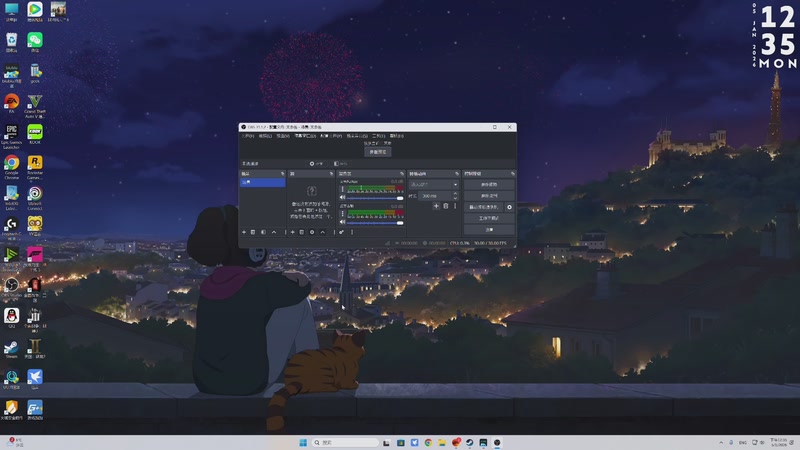Click Start Recording in Controls dock
The width and height of the screenshot is (800, 450).
[x=489, y=196]
